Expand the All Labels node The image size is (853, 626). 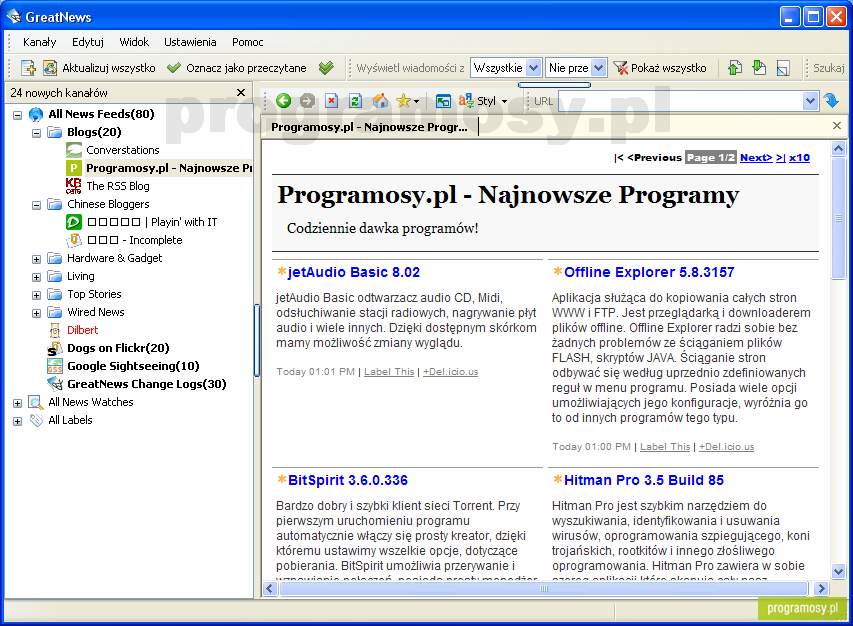pyautogui.click(x=17, y=421)
